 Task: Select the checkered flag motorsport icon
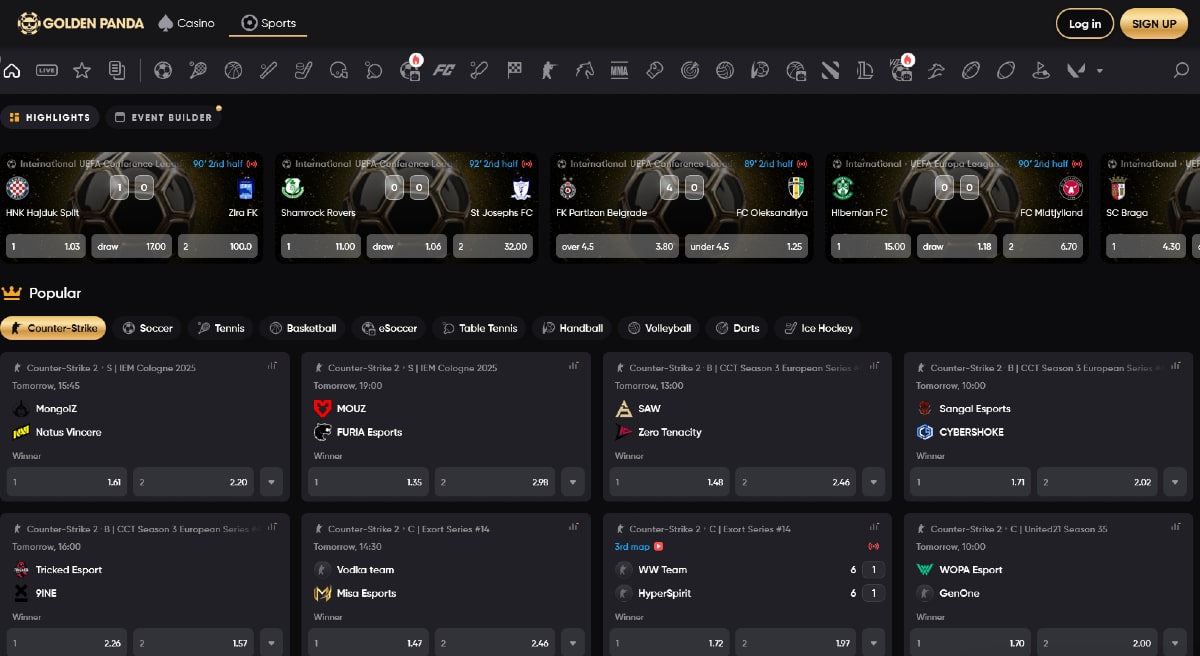click(515, 70)
